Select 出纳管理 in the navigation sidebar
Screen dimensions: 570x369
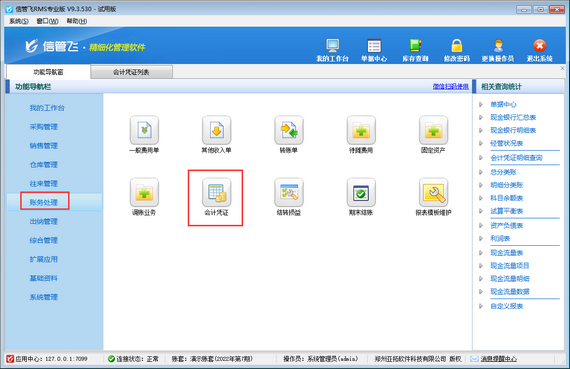(44, 221)
